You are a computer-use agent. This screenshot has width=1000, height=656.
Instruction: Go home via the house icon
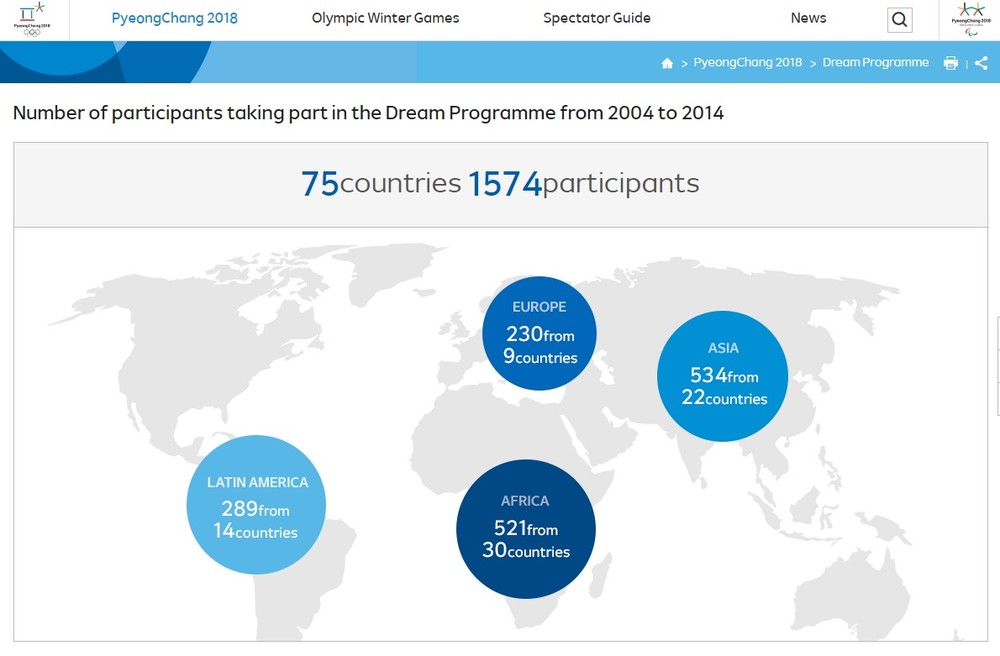coord(667,63)
